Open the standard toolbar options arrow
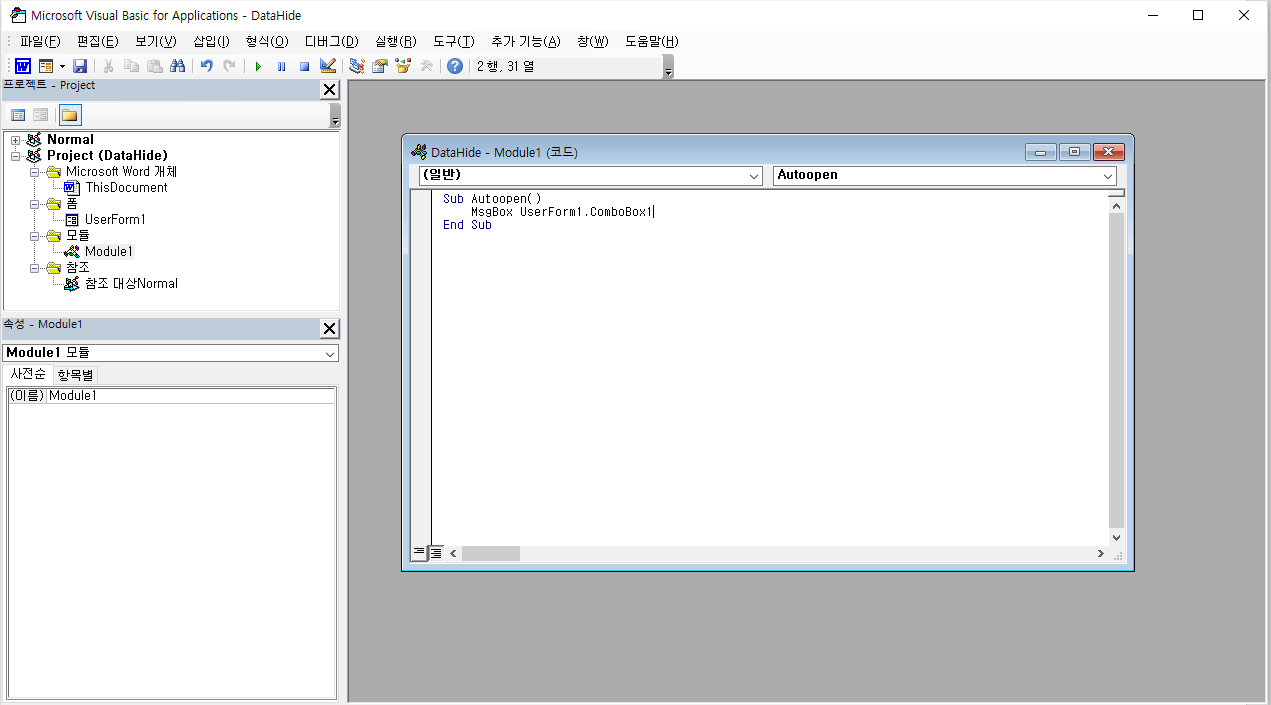This screenshot has width=1271, height=705. [x=668, y=67]
